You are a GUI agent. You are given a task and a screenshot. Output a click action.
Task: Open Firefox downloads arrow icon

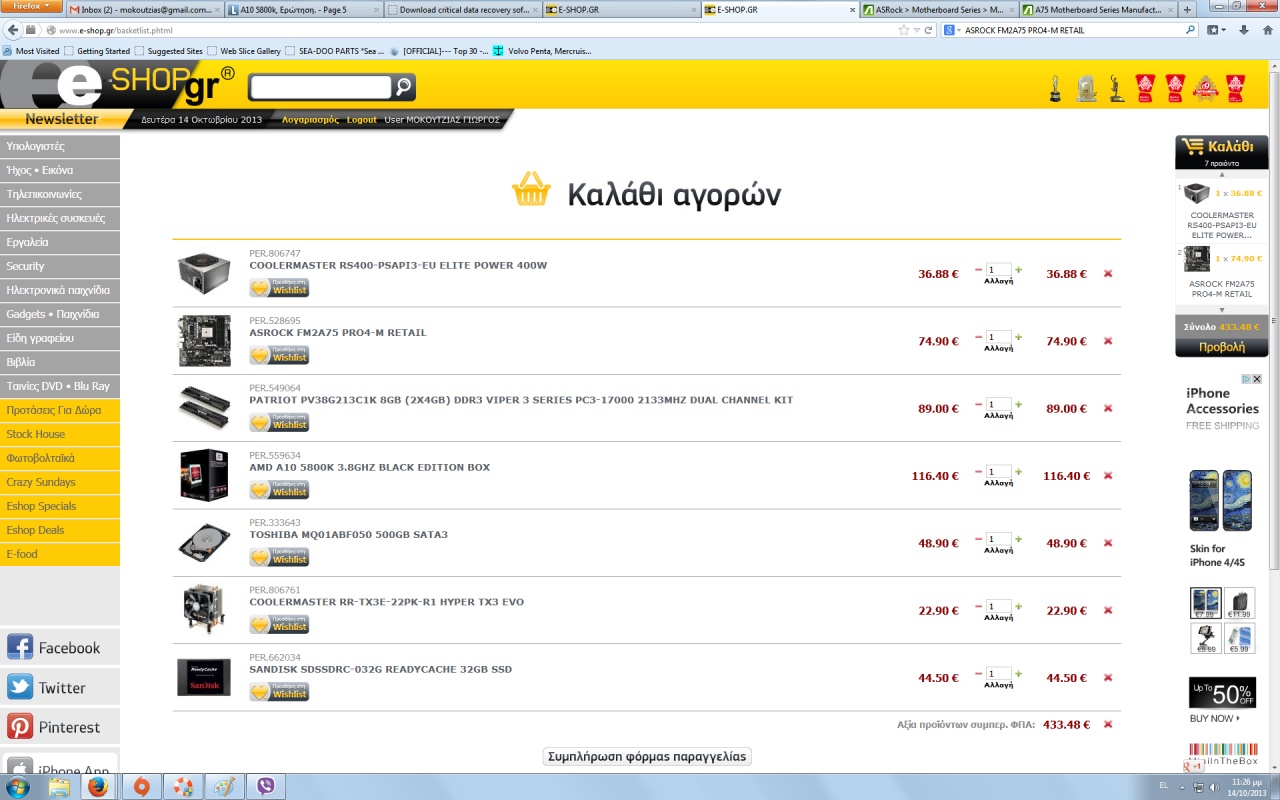(x=1242, y=30)
